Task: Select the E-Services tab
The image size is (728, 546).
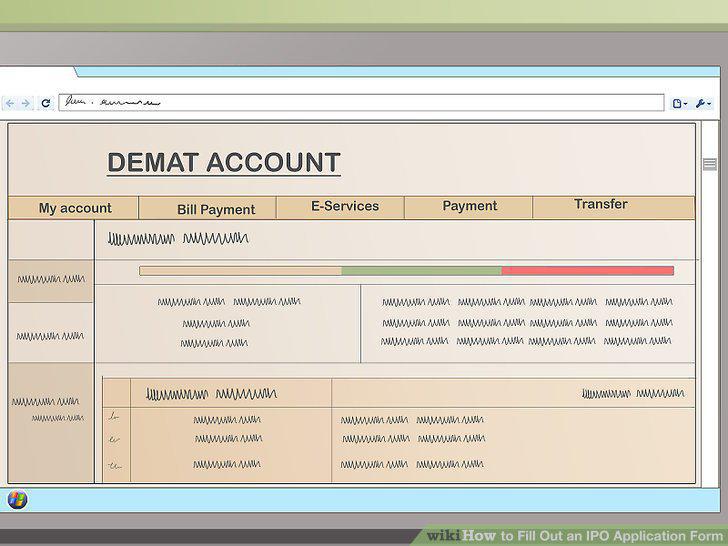Action: point(340,207)
